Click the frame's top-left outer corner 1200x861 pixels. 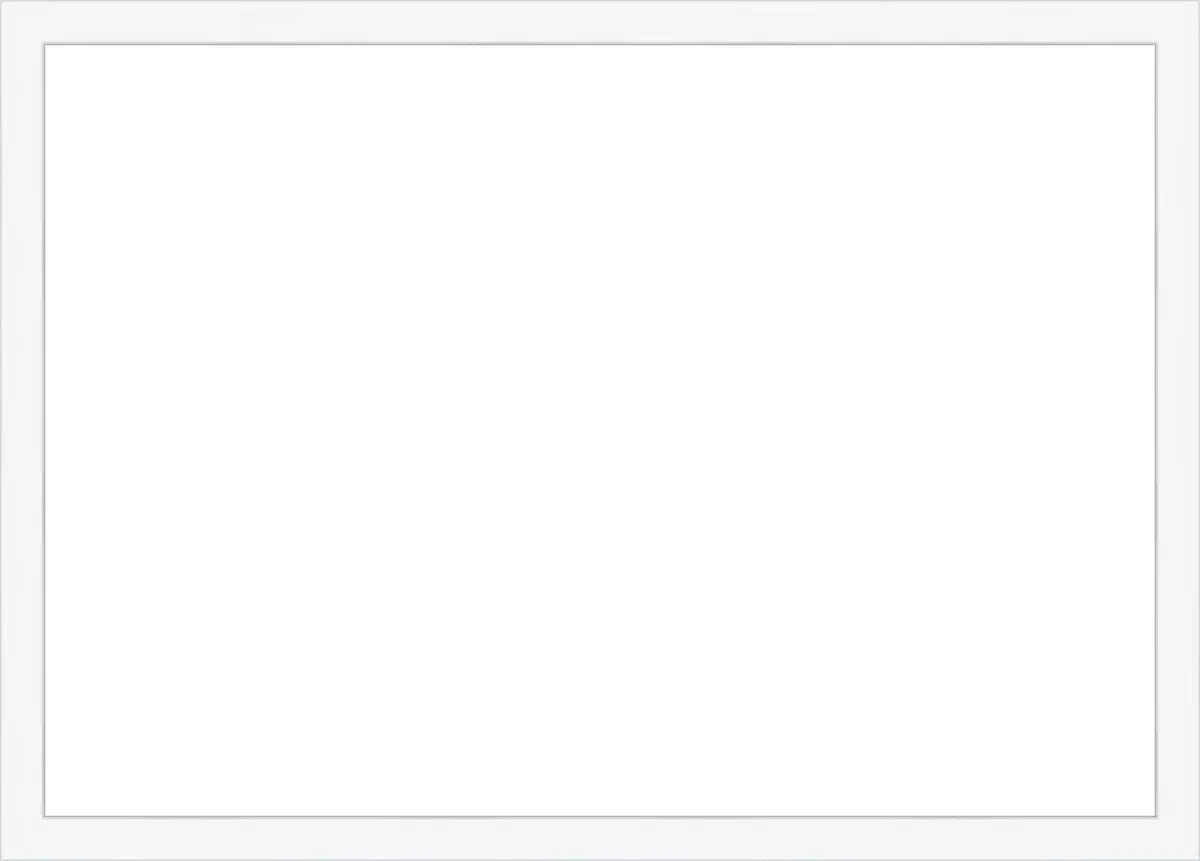point(2,2)
